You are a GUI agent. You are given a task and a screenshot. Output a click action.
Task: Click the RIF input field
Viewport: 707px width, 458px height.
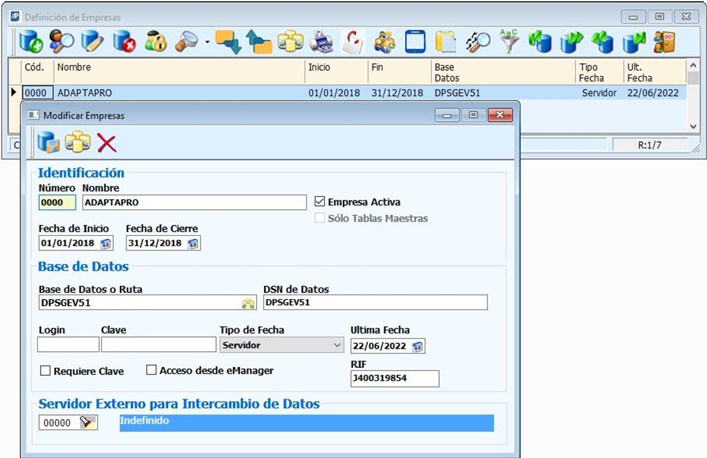click(x=394, y=379)
